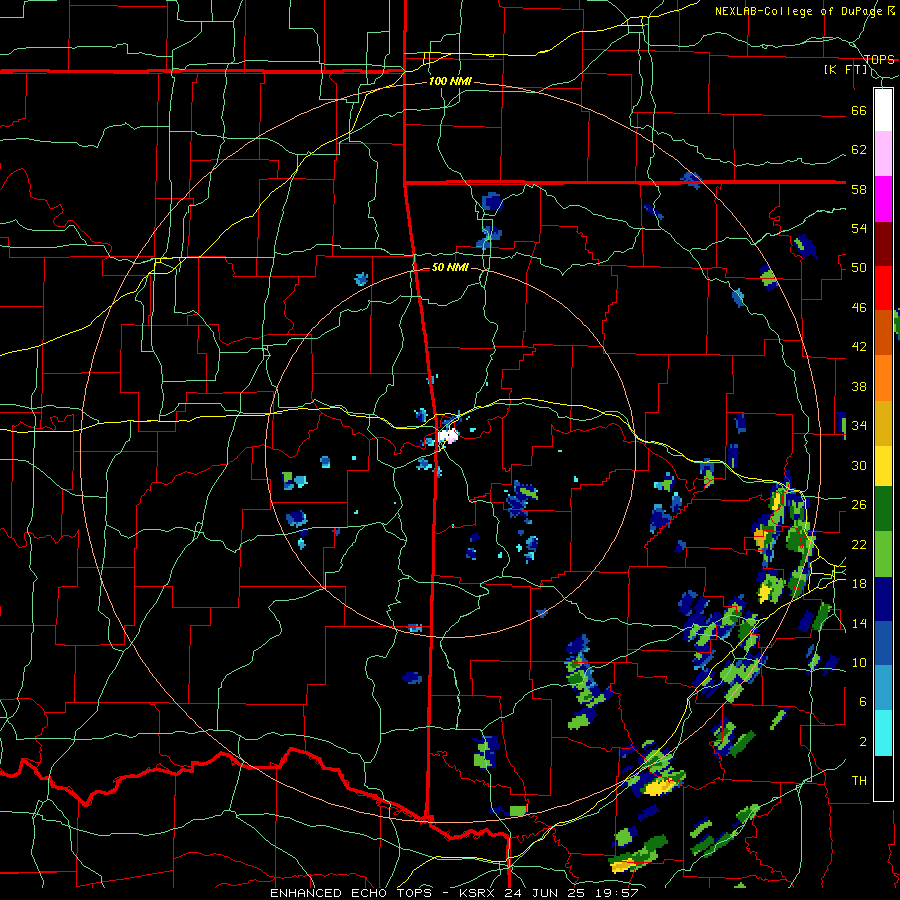Click the magenta legend swatch
Image resolution: width=900 pixels, height=900 pixels.
[883, 199]
